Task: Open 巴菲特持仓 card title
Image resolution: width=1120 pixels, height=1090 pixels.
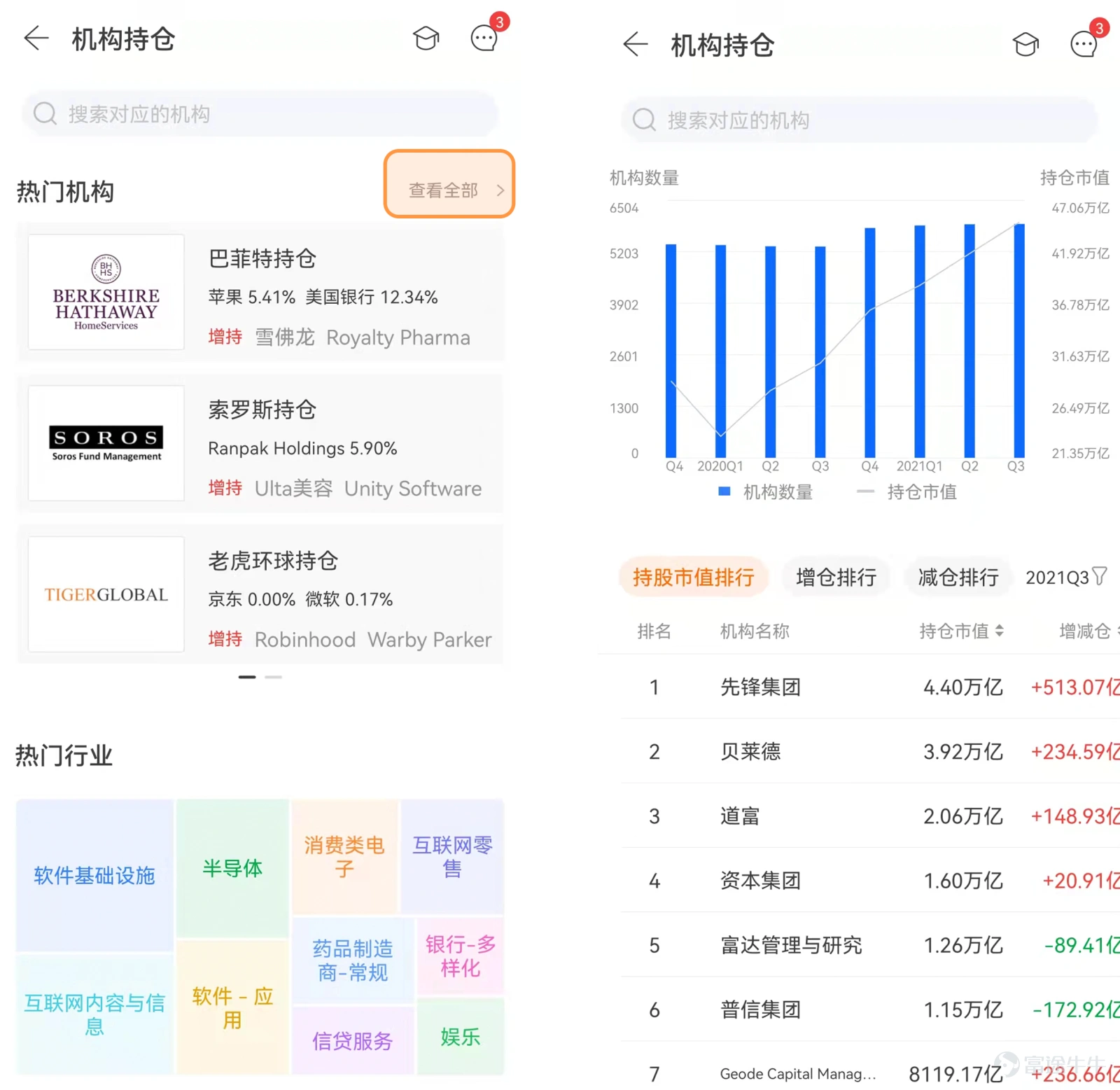Action: pos(262,258)
